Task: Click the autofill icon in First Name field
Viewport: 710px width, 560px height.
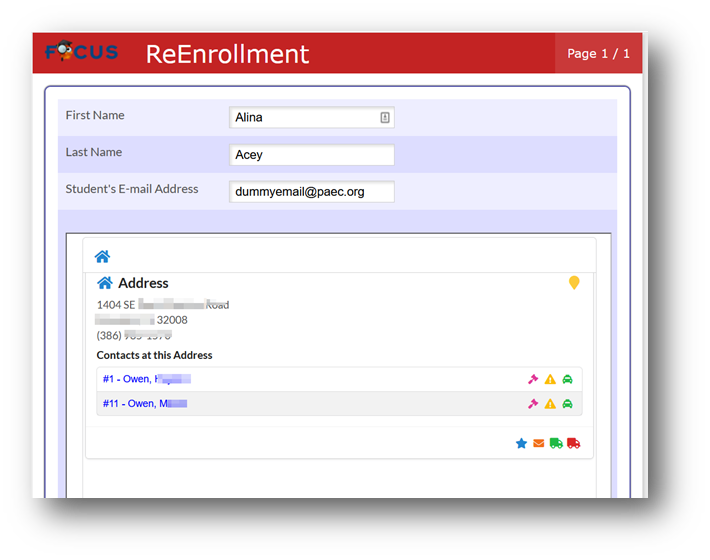Action: click(384, 117)
